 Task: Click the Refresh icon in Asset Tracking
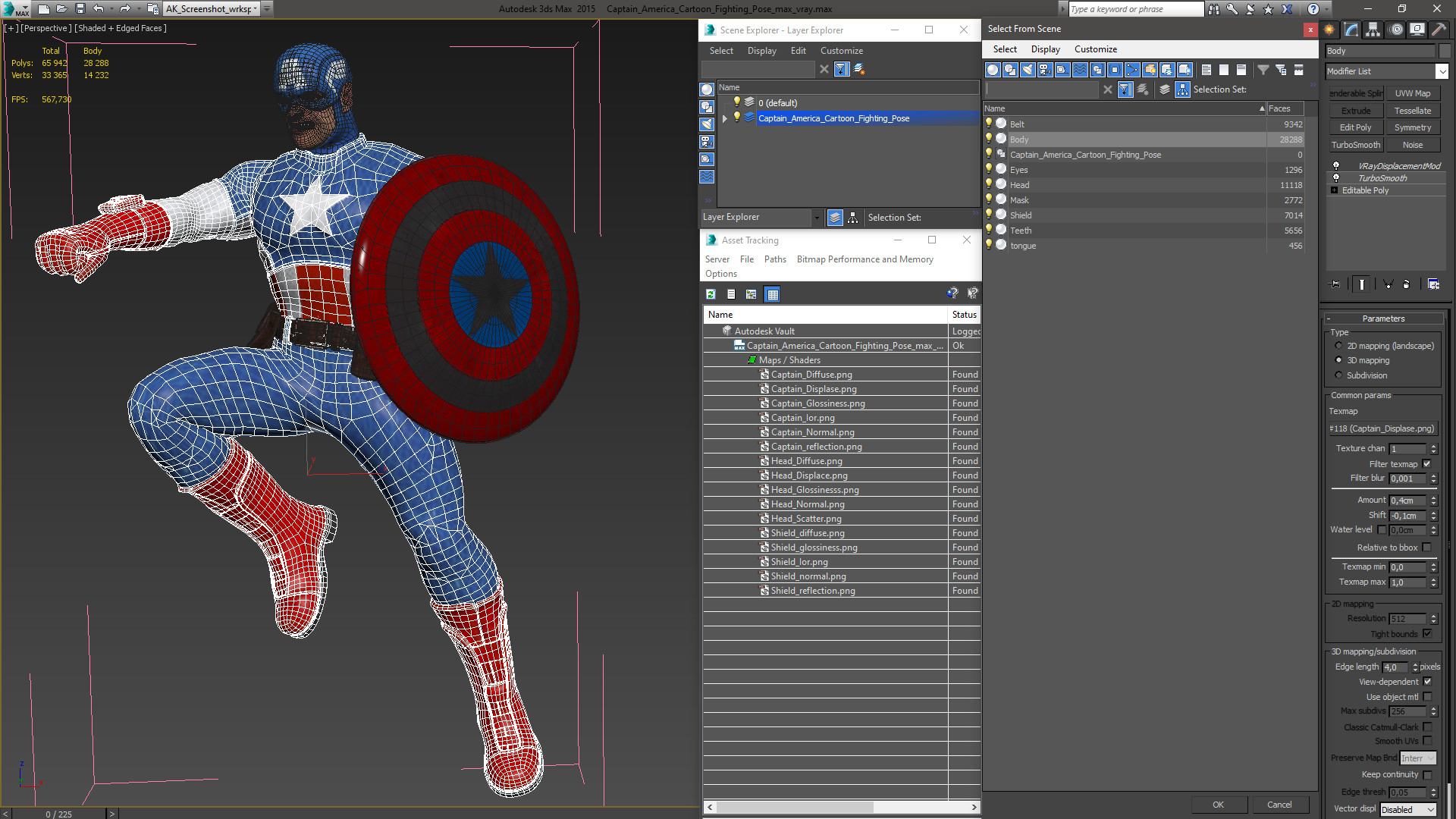coord(711,294)
